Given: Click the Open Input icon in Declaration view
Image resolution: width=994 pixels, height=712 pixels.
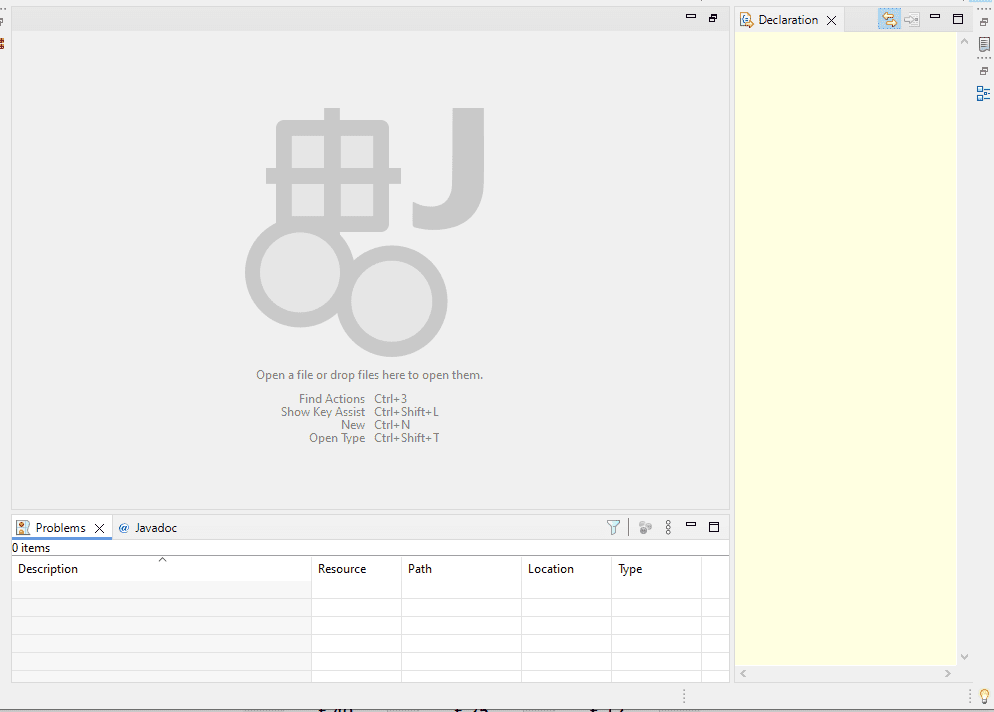Looking at the screenshot, I should (x=912, y=20).
